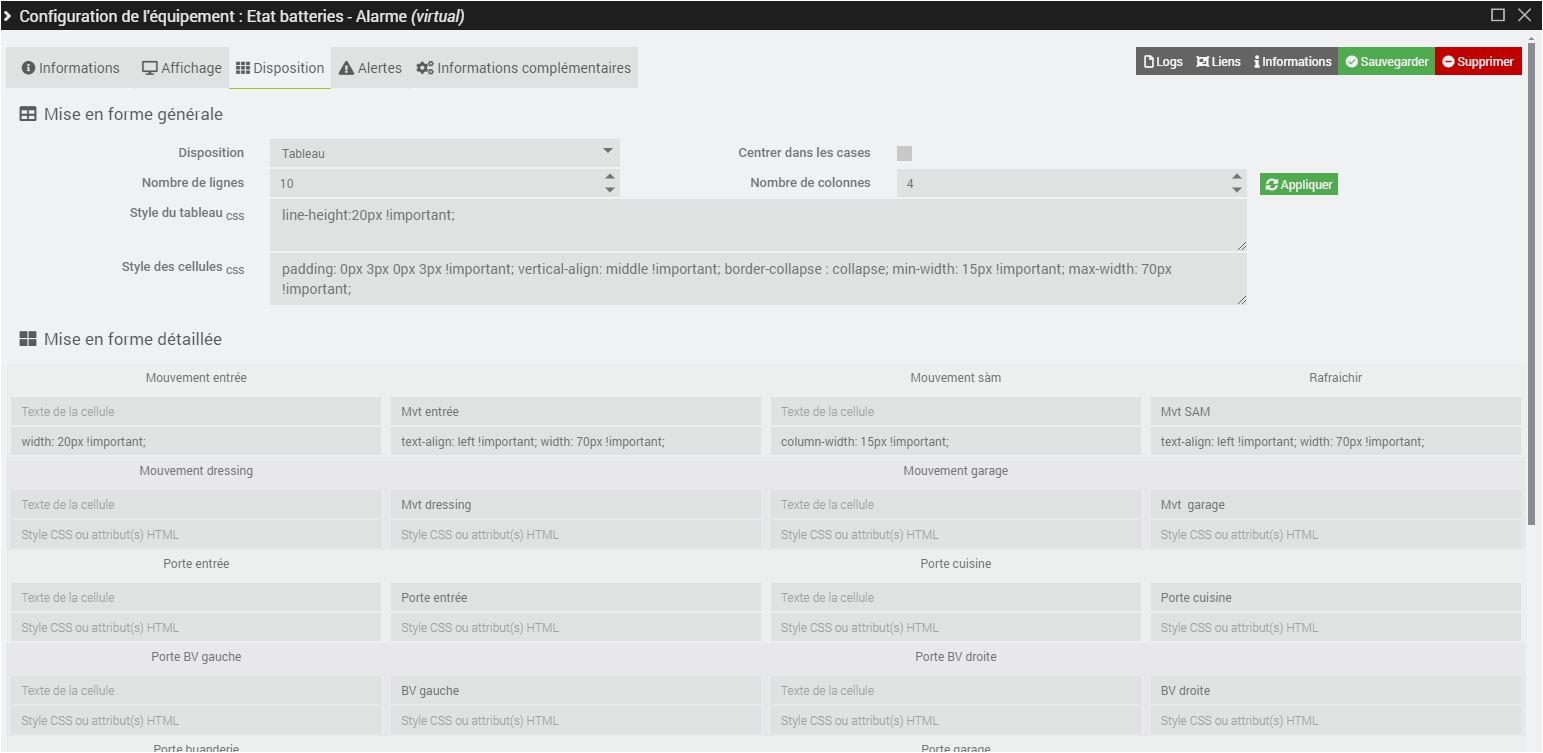Image resolution: width=1543 pixels, height=753 pixels.
Task: Open the Disposition dropdown set to Tableau
Action: tap(445, 153)
